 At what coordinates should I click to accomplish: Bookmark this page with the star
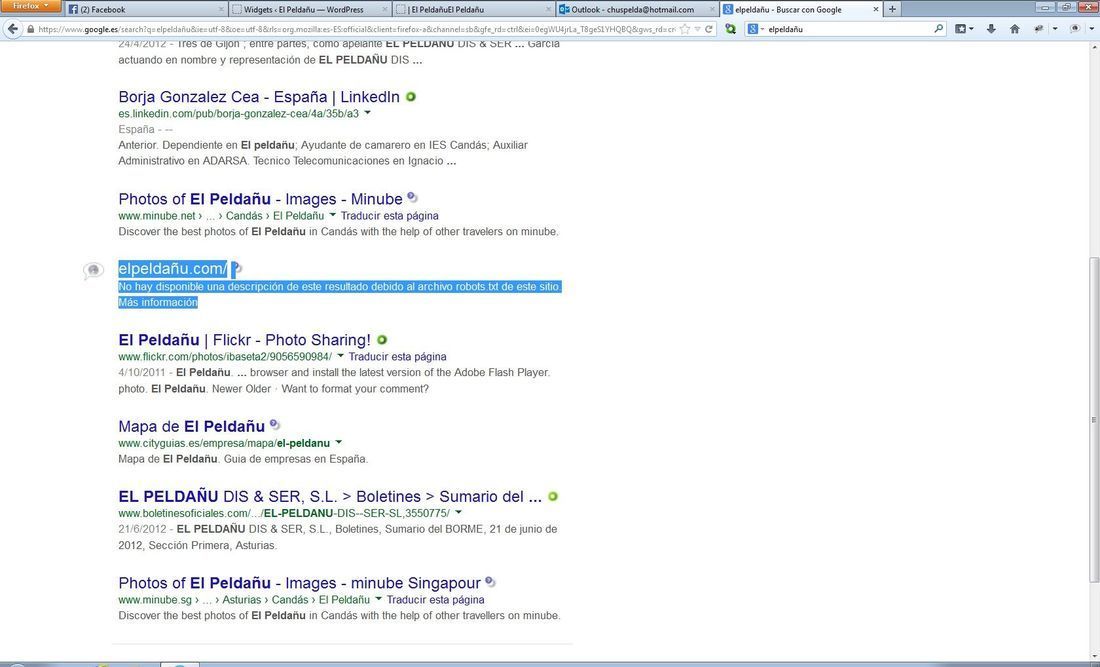685,29
